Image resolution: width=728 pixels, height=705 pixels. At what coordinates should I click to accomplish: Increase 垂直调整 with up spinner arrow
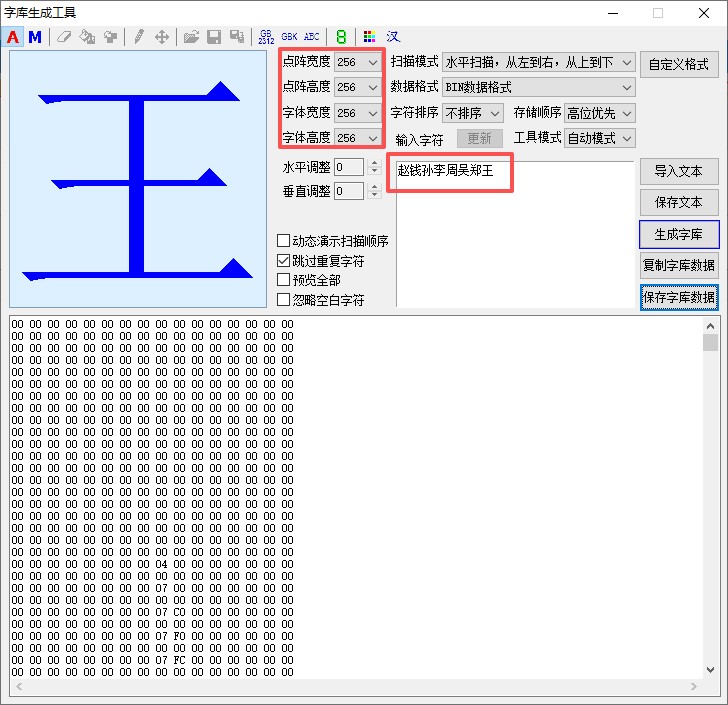[x=374, y=187]
